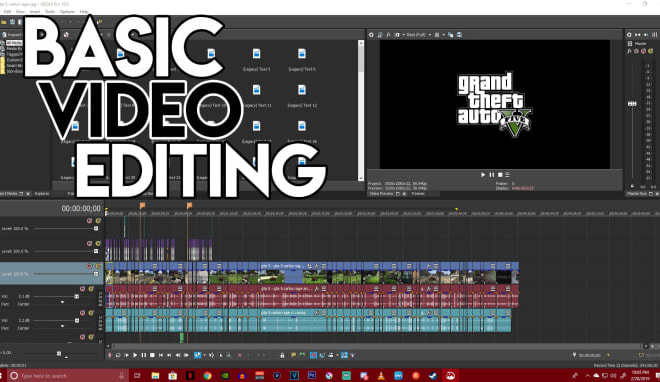Image resolution: width=660 pixels, height=382 pixels.
Task: Mute the teal audio track
Action: click(x=82, y=313)
